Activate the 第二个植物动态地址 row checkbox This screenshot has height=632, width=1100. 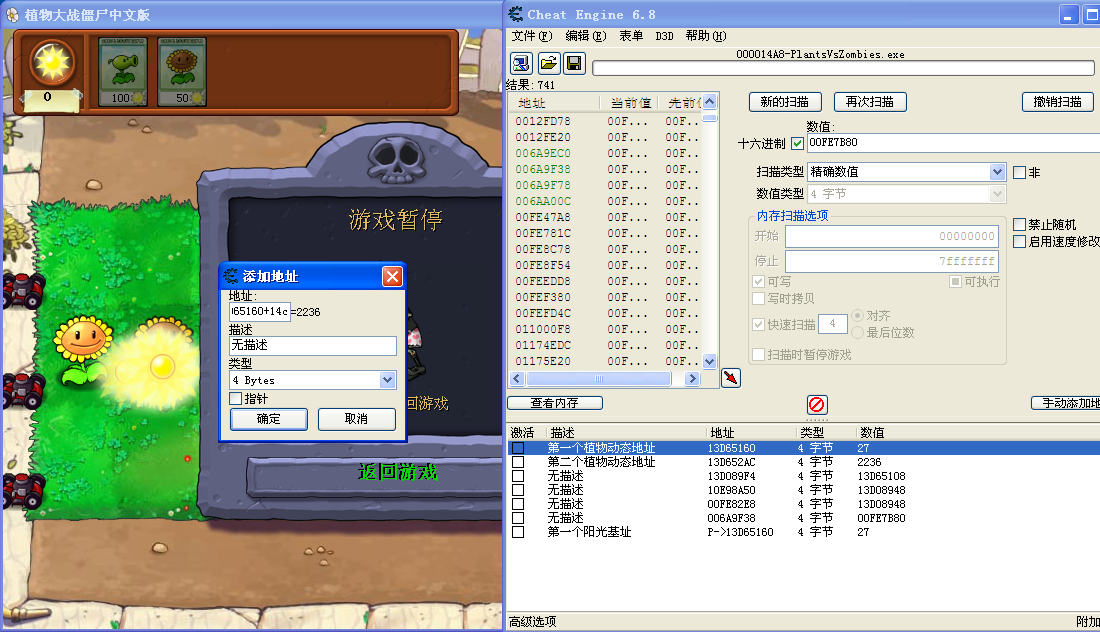518,462
